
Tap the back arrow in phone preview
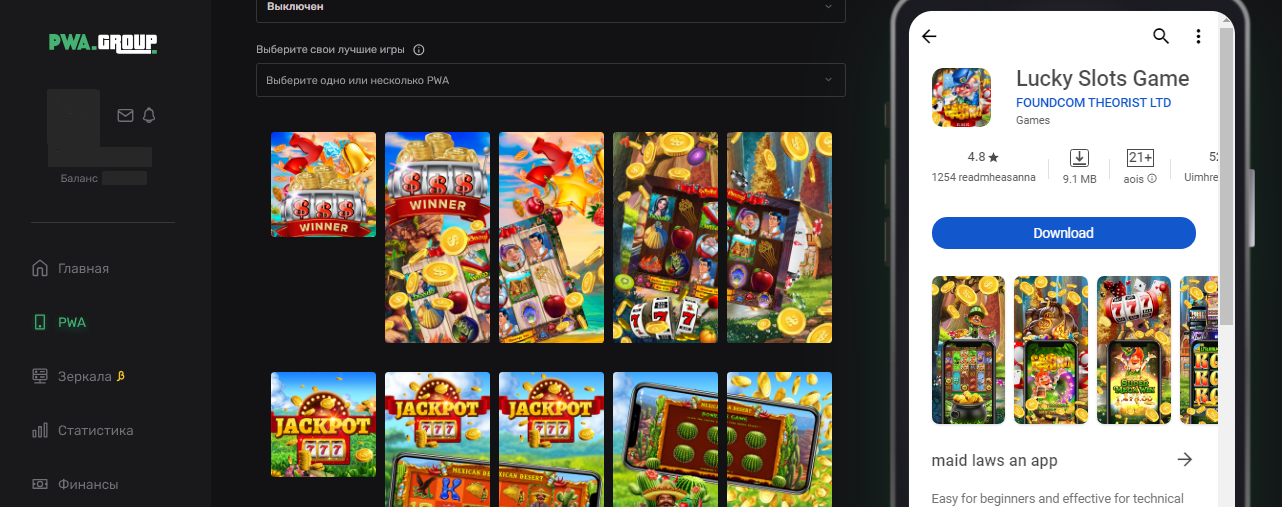929,37
